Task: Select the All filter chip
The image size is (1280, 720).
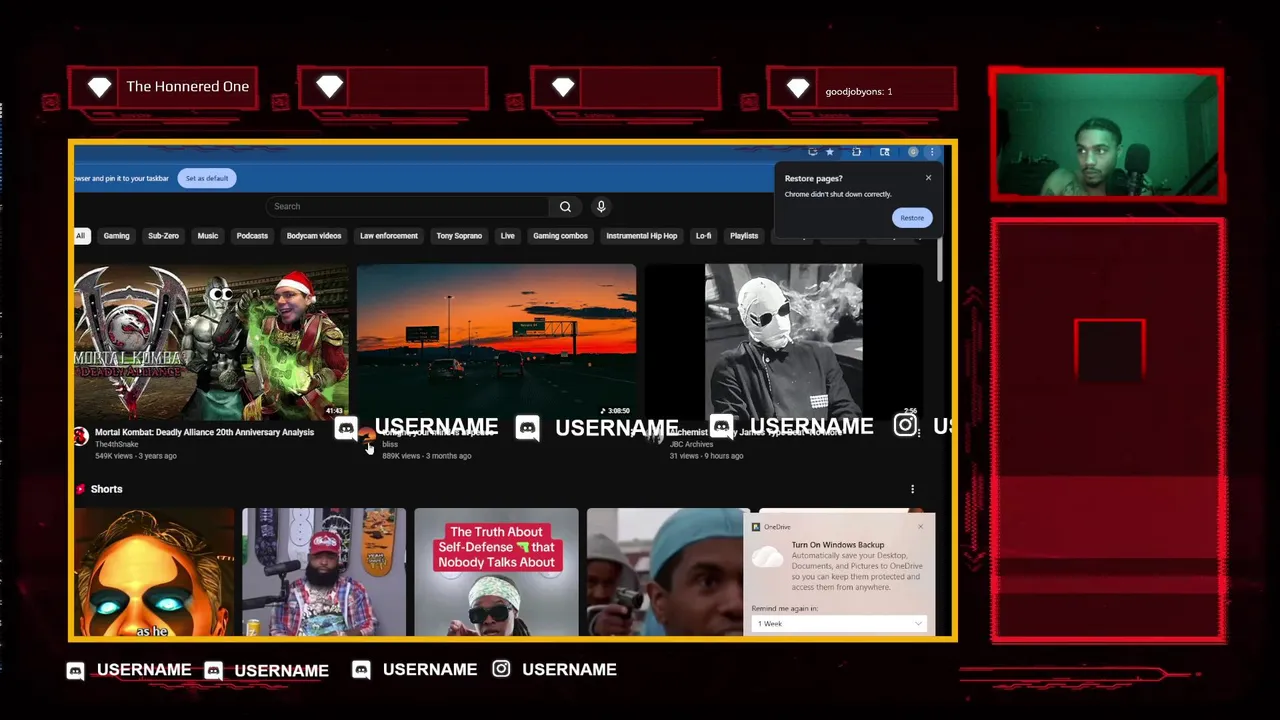Action: click(81, 236)
